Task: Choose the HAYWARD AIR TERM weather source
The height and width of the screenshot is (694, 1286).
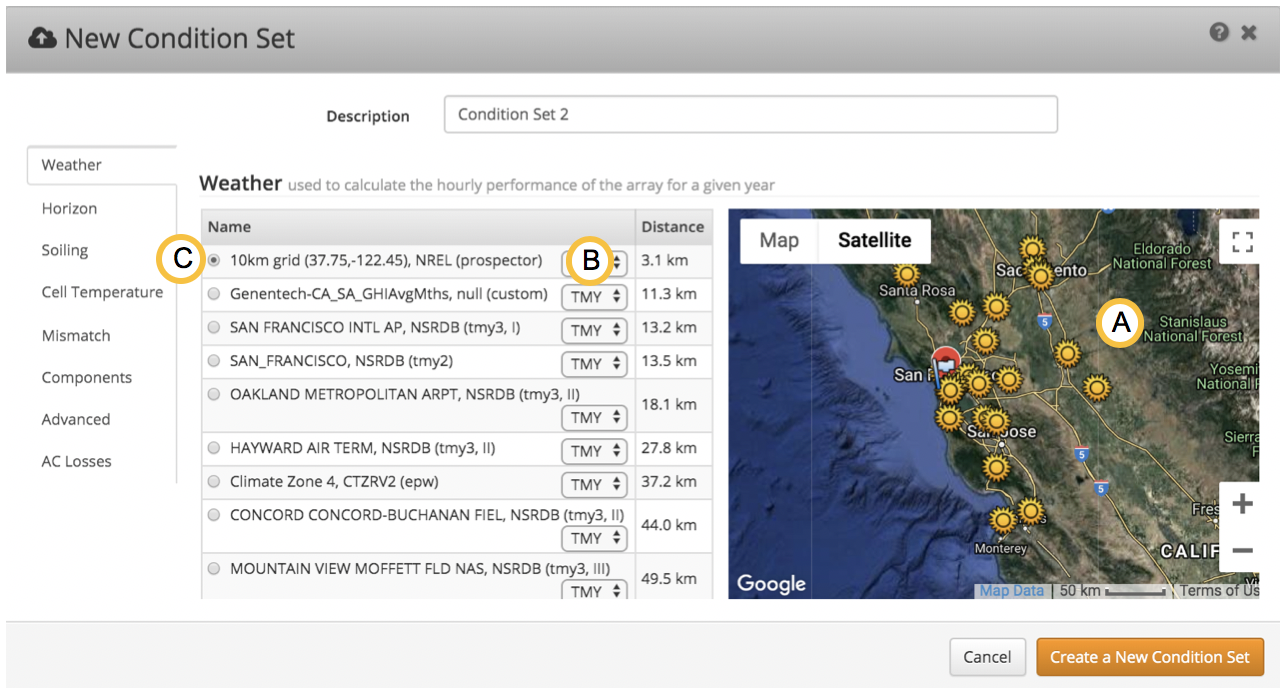Action: [213, 448]
